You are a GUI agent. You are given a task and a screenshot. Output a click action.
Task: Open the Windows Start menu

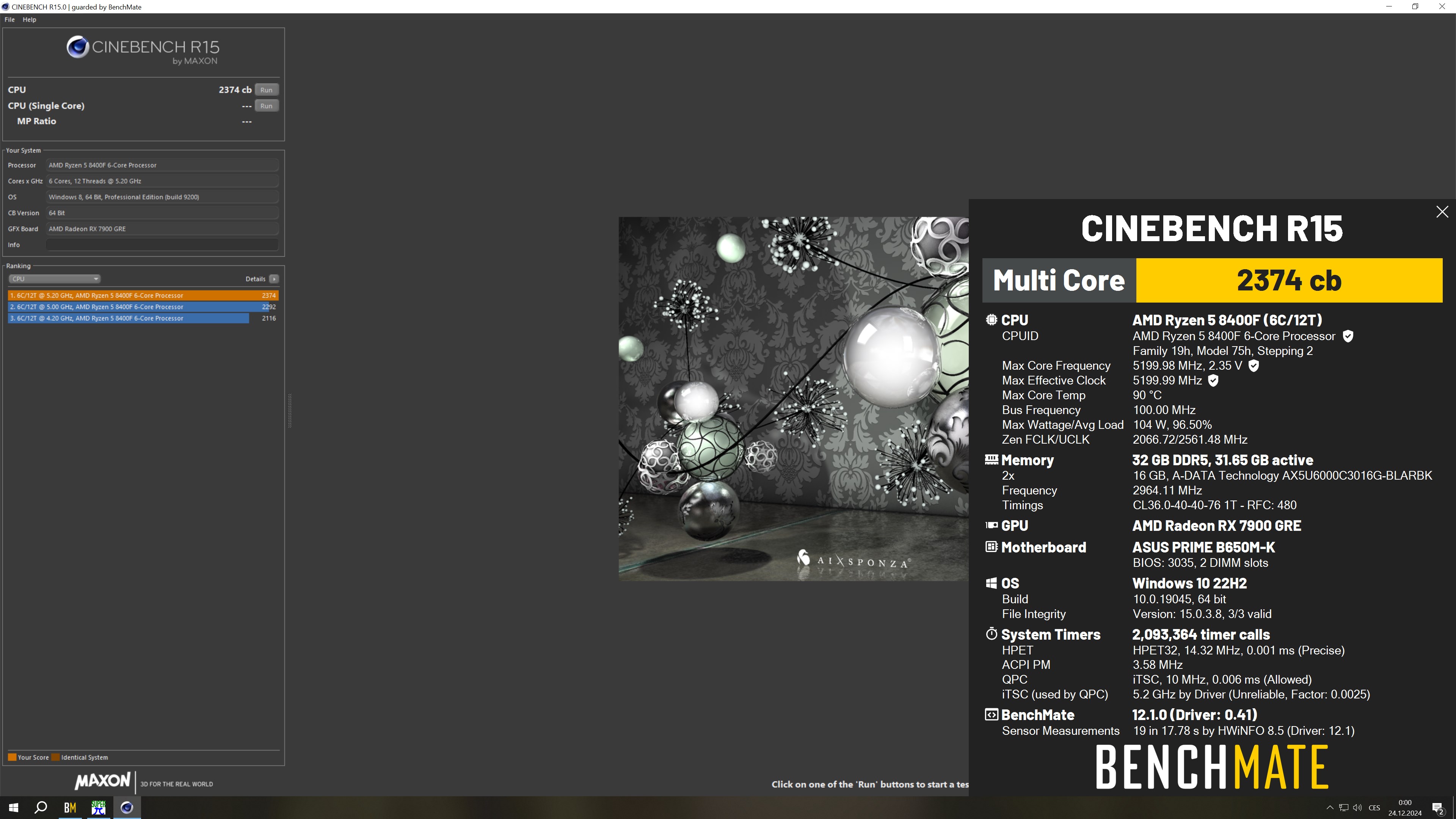[14, 808]
